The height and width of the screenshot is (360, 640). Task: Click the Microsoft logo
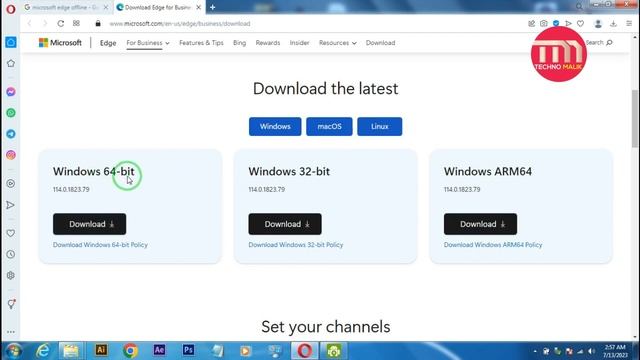[x=60, y=43]
